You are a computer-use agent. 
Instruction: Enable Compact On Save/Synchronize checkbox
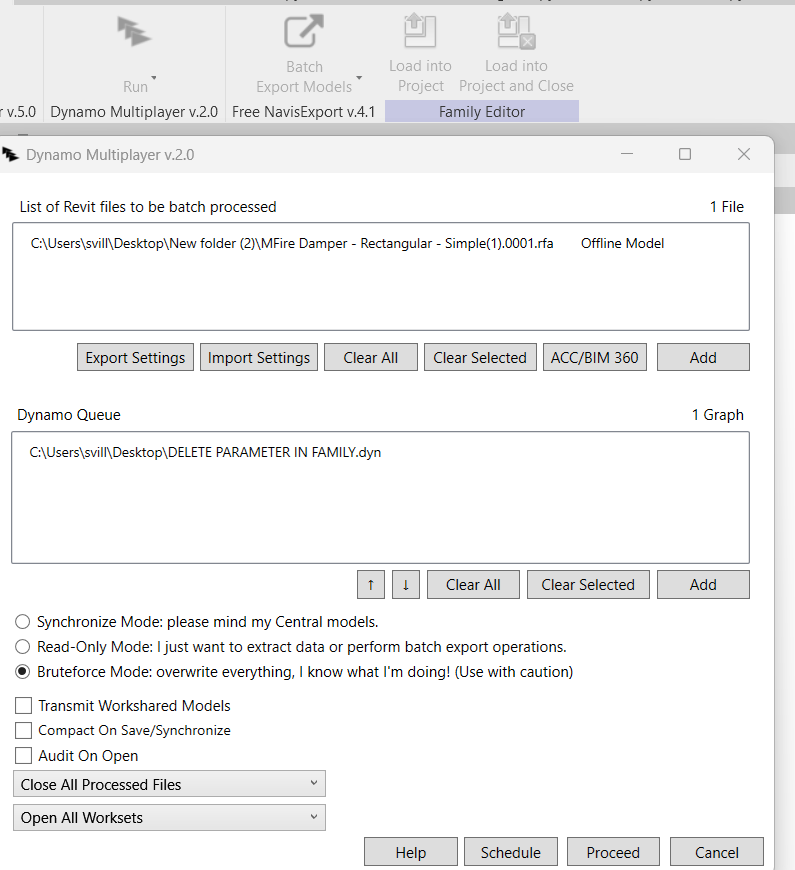[x=23, y=730]
